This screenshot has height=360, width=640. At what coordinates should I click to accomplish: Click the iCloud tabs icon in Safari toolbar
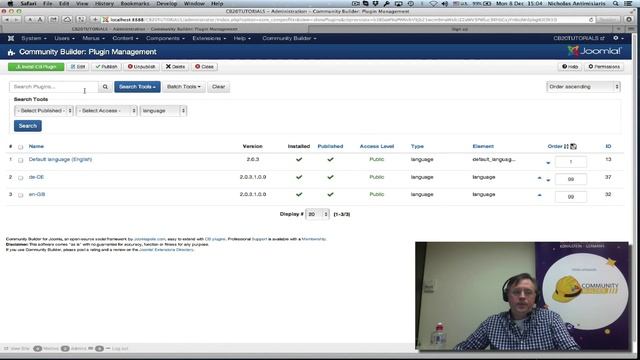click(67, 20)
